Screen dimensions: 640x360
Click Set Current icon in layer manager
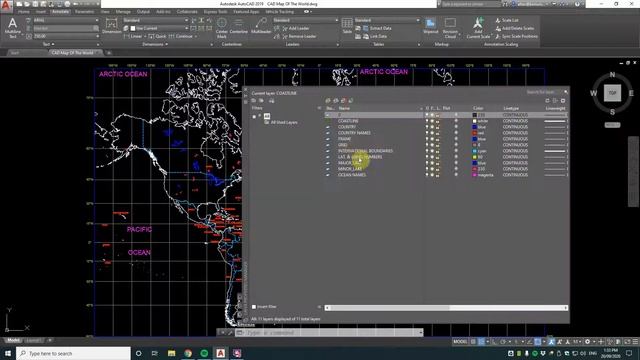[x=351, y=100]
